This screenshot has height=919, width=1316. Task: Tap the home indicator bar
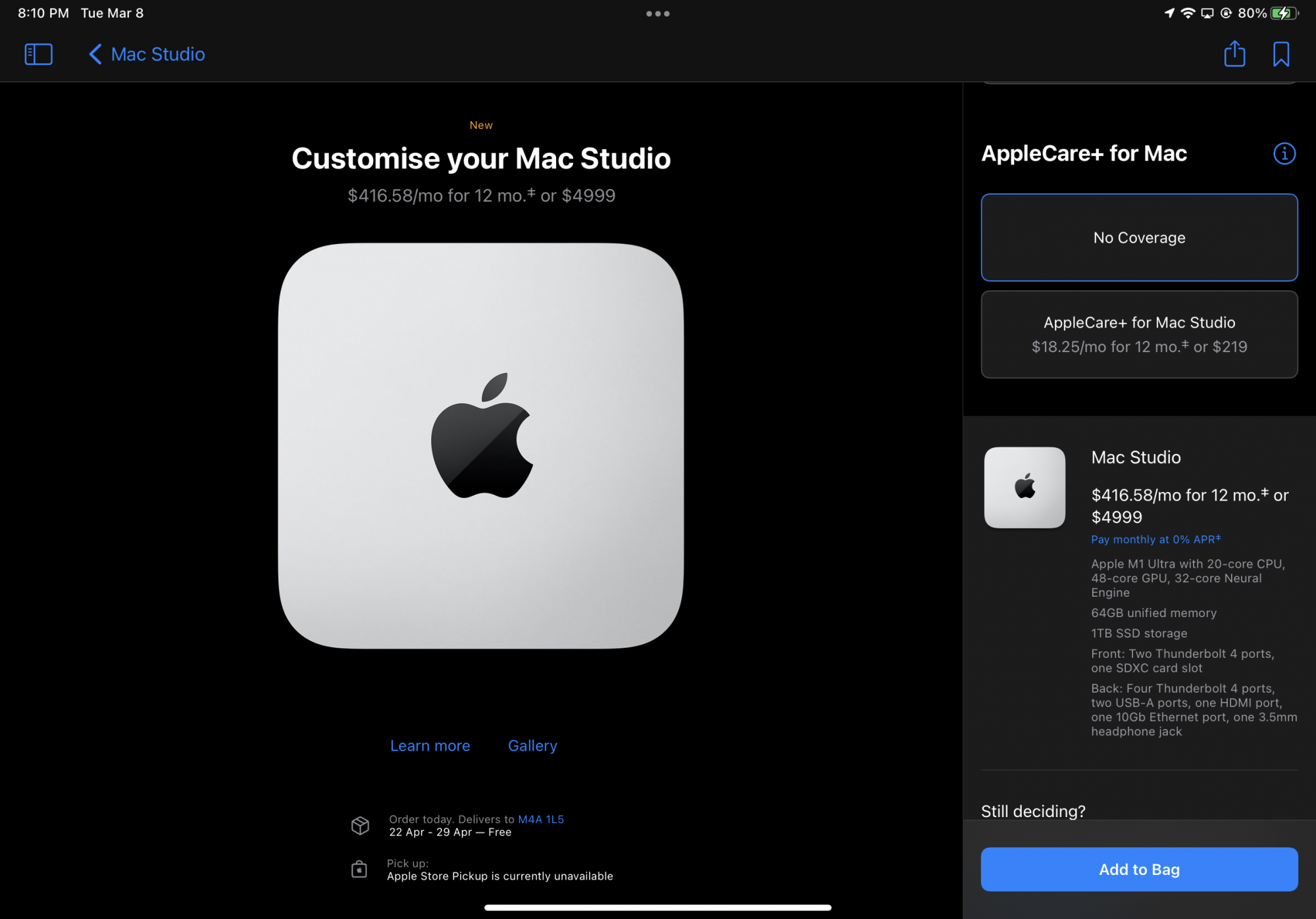click(x=657, y=907)
